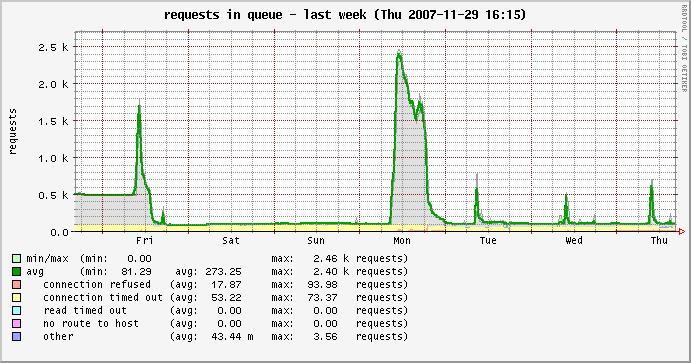Screen dimensions: 691x363
Task: Click the '2.5 k' y-axis value
Action: coord(53,47)
